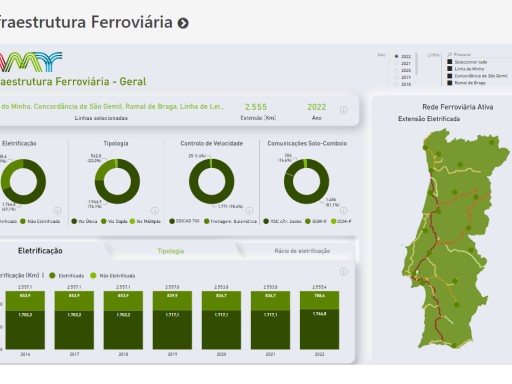This screenshot has width=512, height=384.
Task: Click the Não Eletrificada marker in the bar chart legend
Action: click(x=93, y=275)
